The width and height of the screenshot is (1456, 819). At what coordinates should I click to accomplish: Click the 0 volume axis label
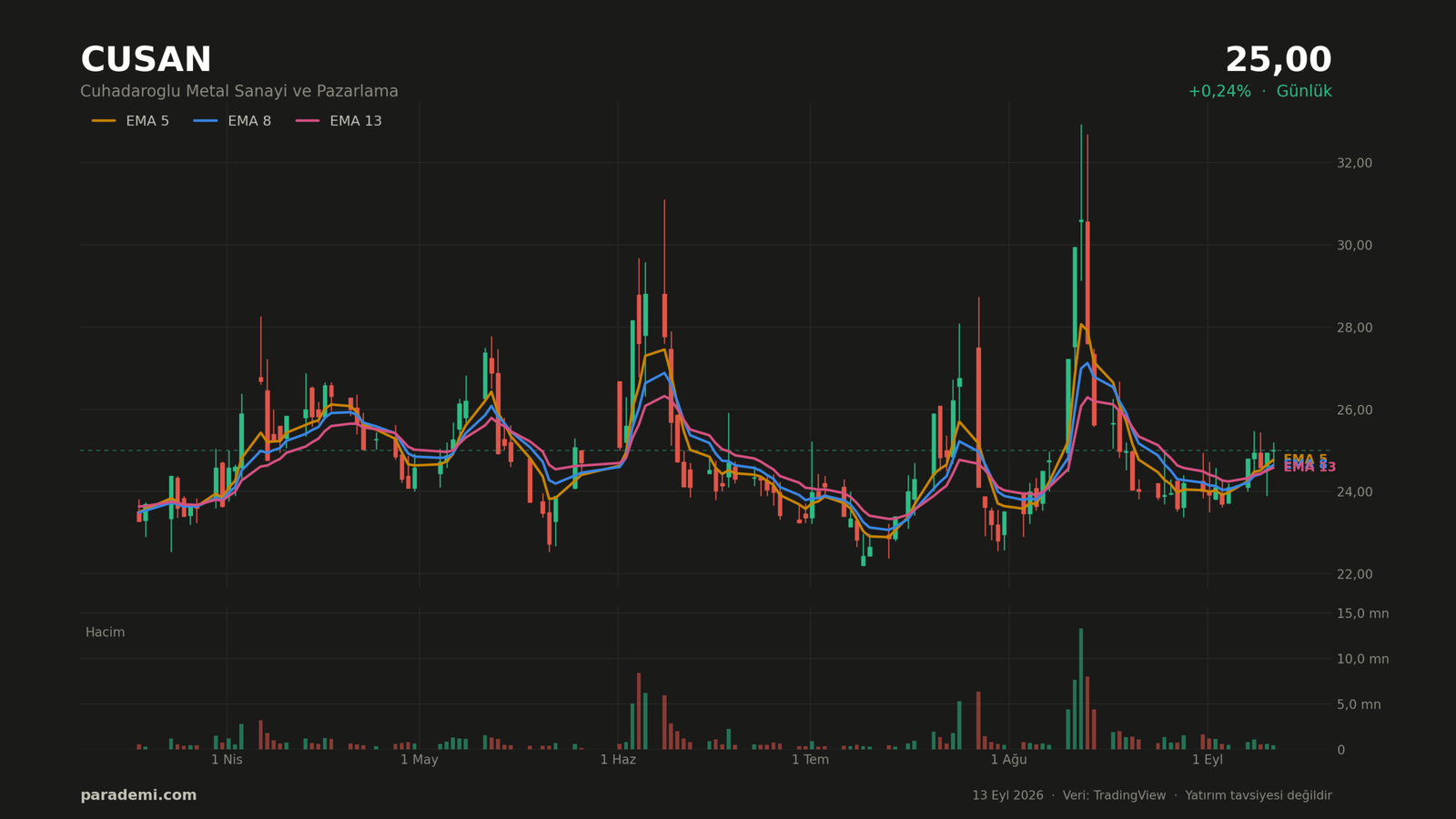pos(1340,750)
